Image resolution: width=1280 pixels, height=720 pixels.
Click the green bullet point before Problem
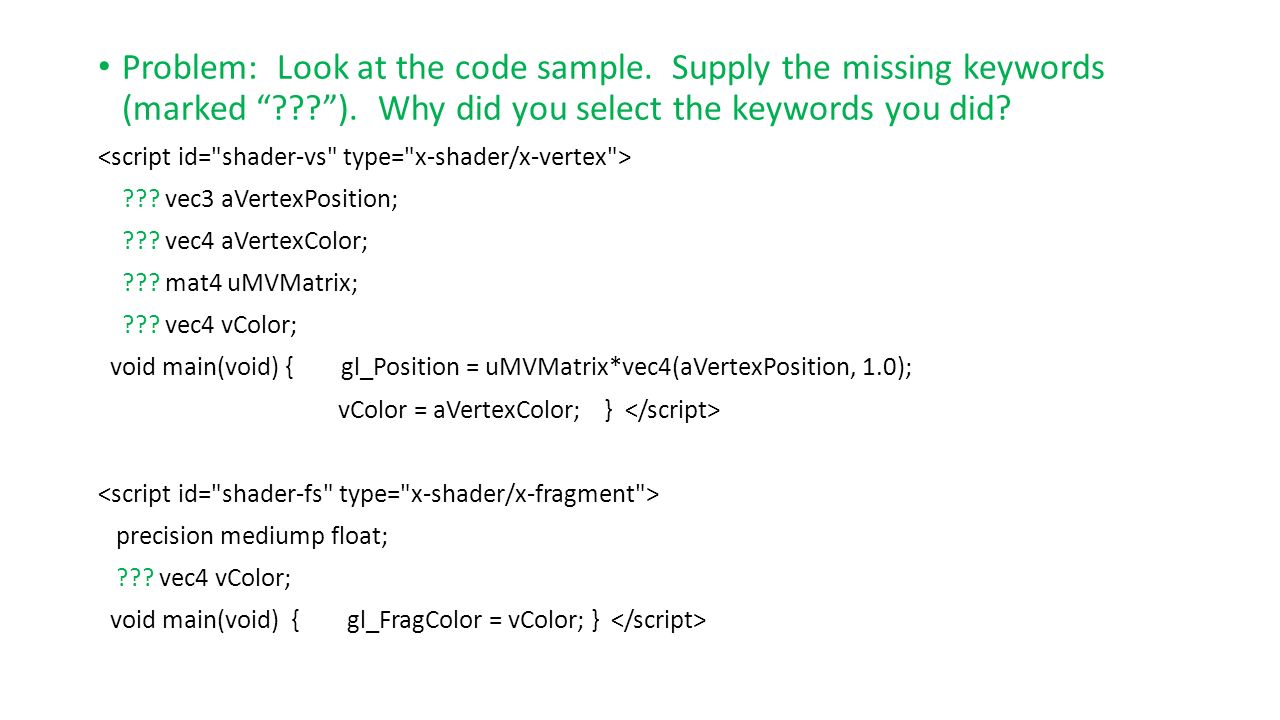tap(104, 67)
